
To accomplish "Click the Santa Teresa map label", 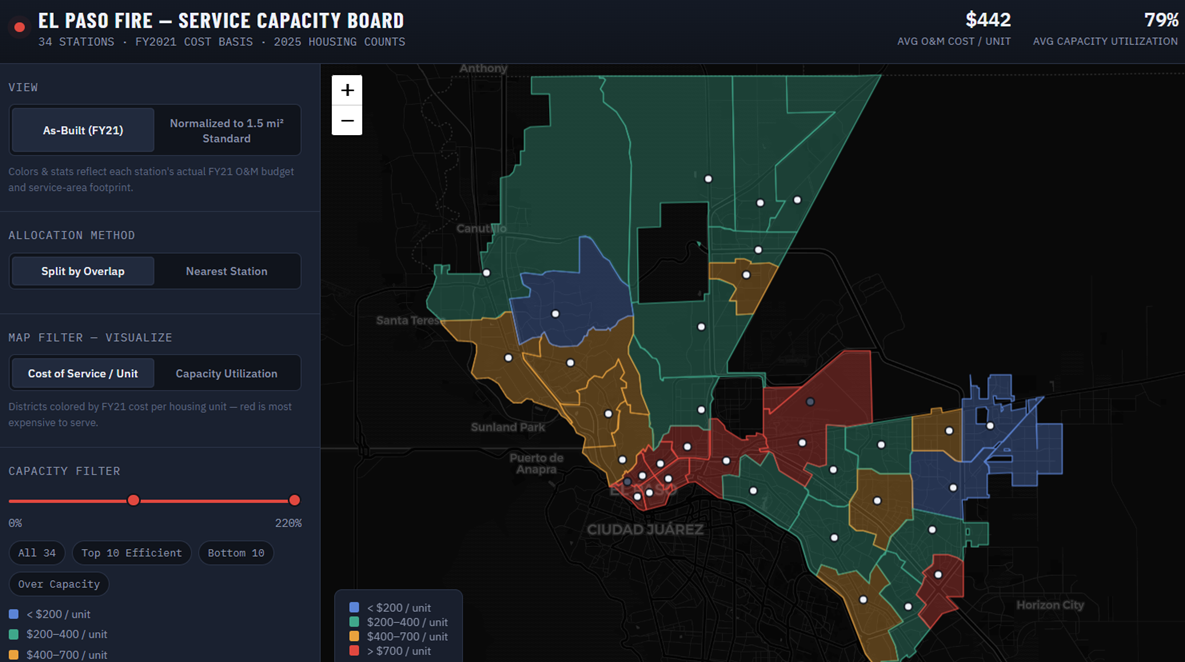I will tap(408, 320).
